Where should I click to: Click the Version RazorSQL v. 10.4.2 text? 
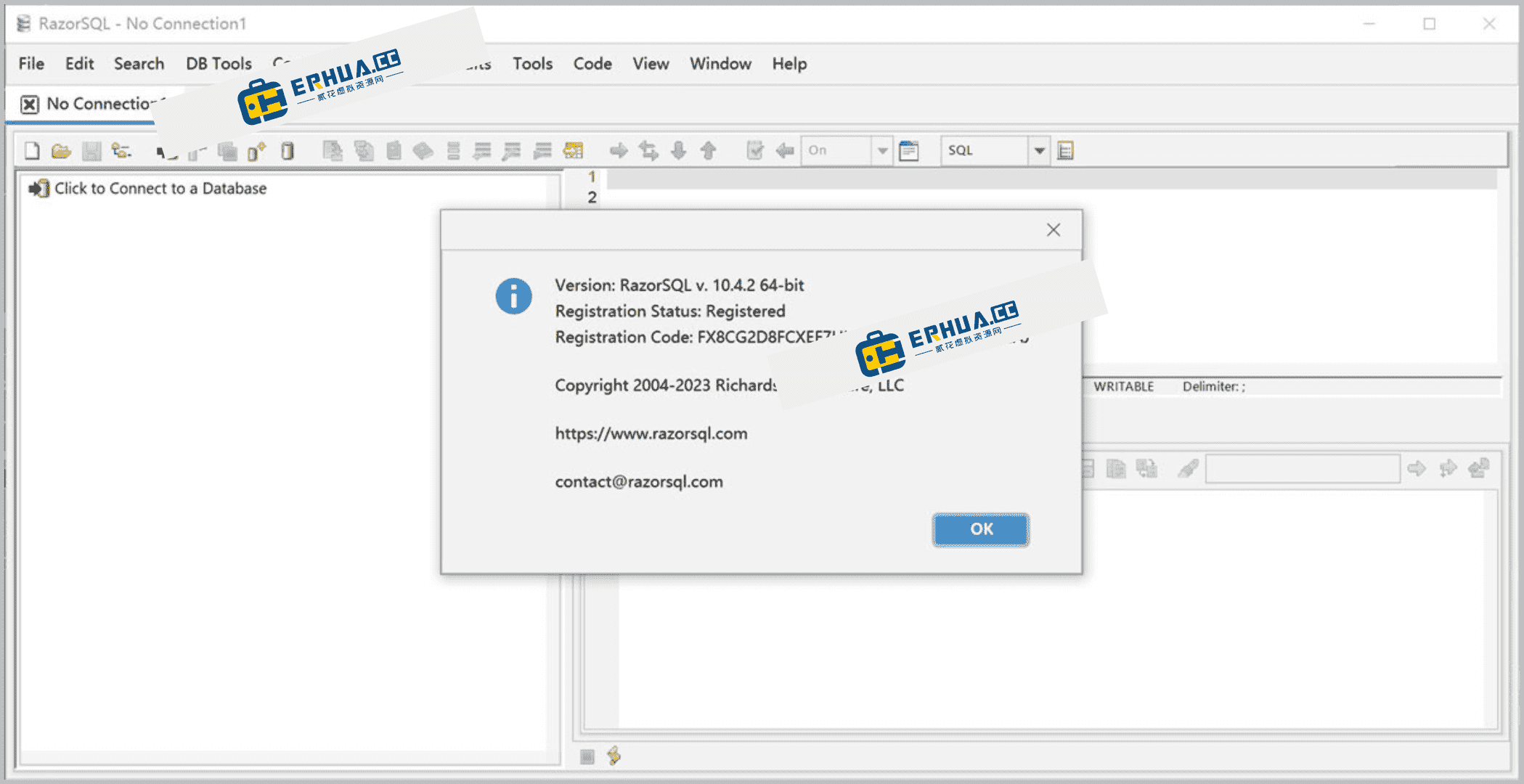click(x=680, y=285)
